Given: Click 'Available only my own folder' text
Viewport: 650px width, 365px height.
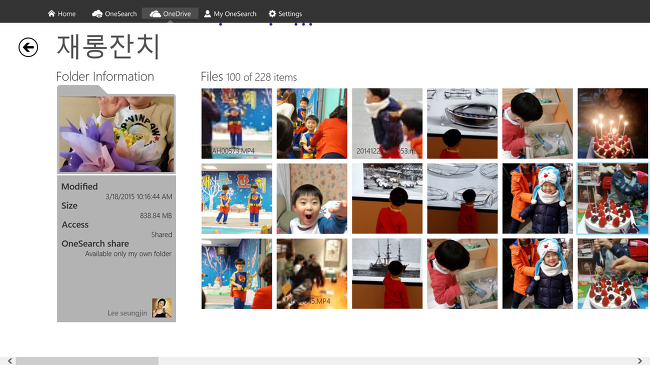Looking at the screenshot, I should (128, 254).
